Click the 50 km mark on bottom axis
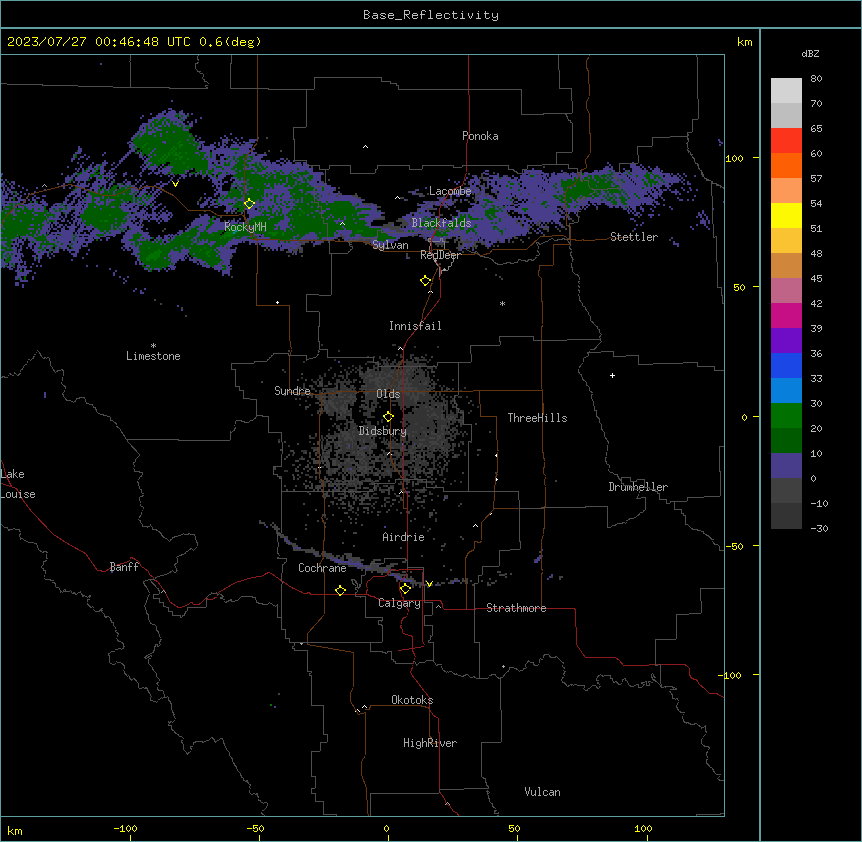The width and height of the screenshot is (862, 842). (x=514, y=829)
